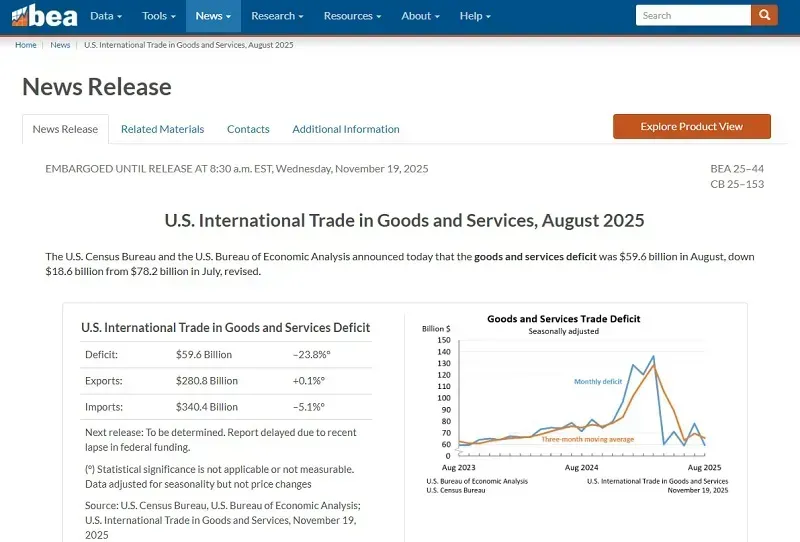Click the News breadcrumb link

tap(60, 45)
